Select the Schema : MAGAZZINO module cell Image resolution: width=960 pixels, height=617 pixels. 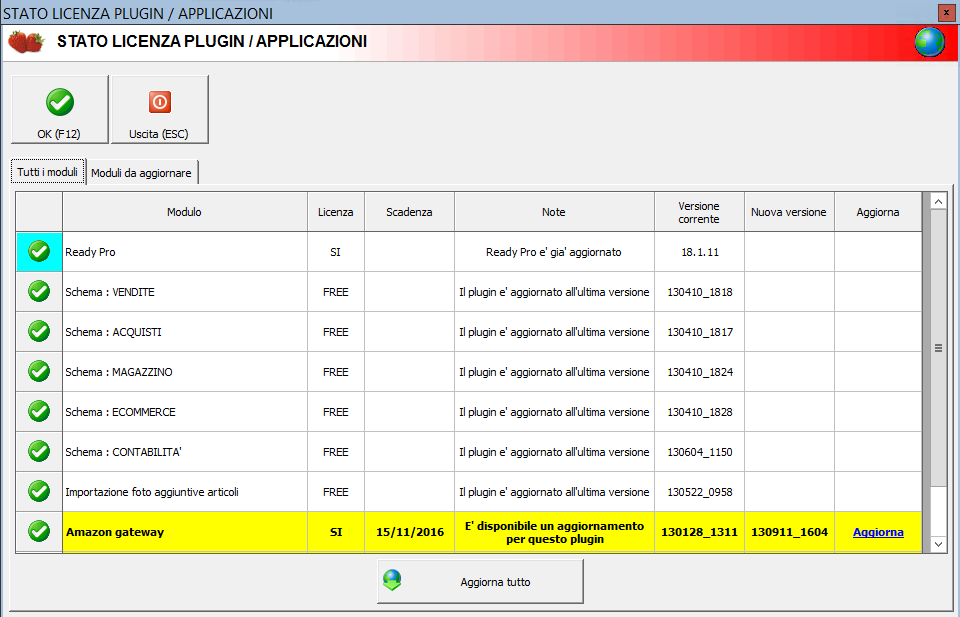(x=185, y=372)
